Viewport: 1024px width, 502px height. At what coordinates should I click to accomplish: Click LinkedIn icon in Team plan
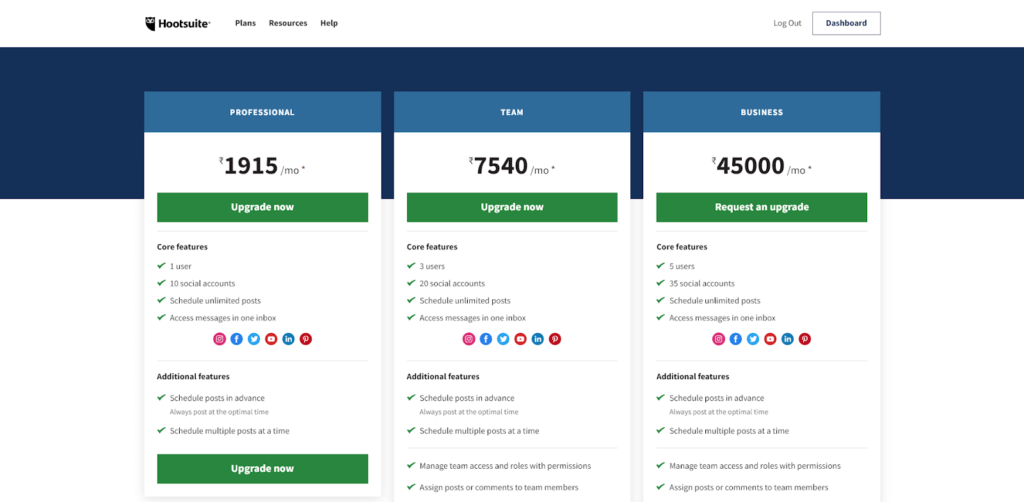tap(537, 339)
